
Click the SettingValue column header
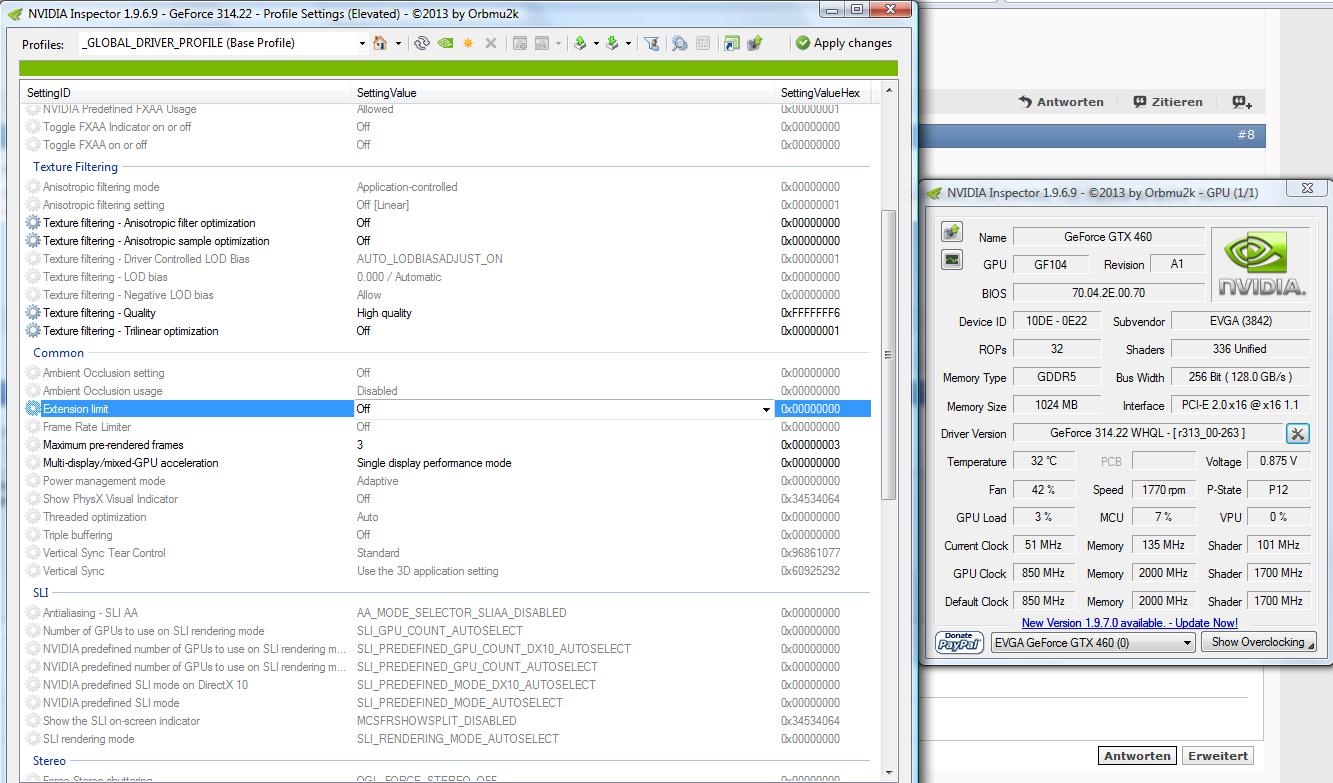(563, 93)
